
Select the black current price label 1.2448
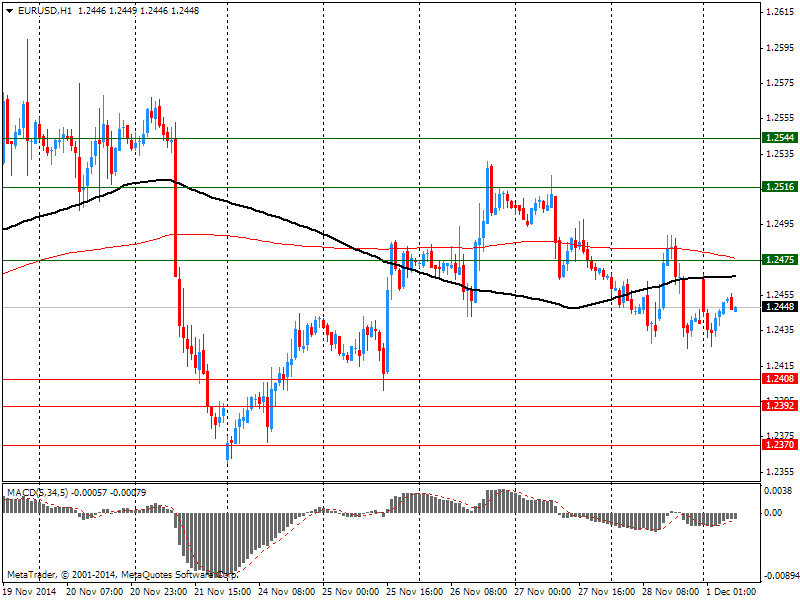click(x=780, y=307)
